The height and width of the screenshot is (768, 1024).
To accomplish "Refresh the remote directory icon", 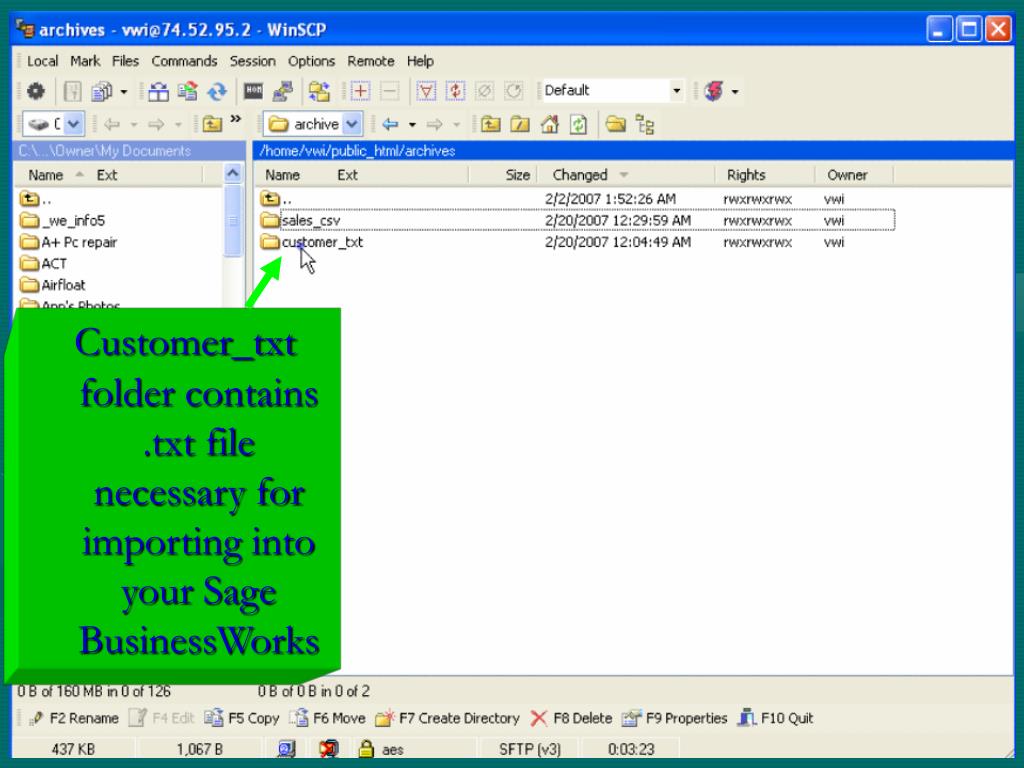I will pos(579,123).
